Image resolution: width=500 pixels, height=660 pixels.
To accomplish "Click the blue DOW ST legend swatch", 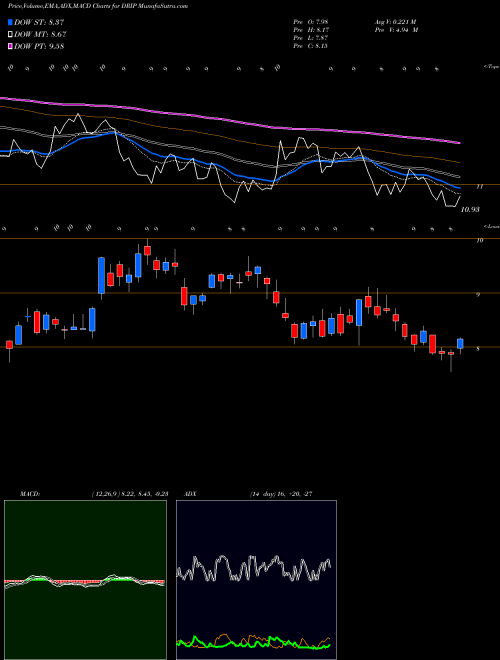I will tap(10, 22).
